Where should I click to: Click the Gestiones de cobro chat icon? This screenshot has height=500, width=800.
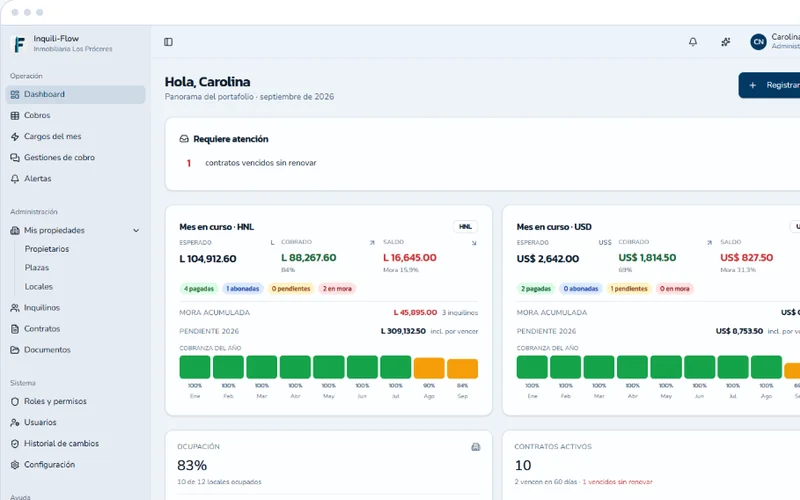coord(15,158)
